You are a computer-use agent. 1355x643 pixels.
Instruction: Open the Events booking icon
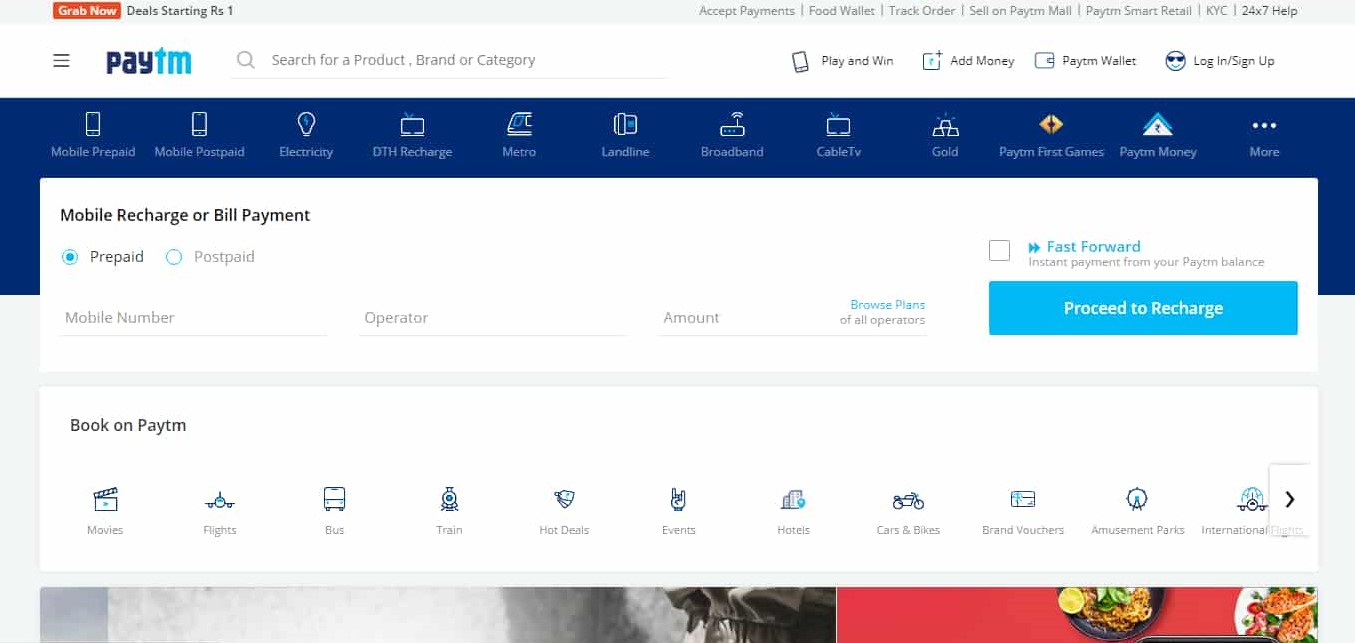tap(678, 498)
